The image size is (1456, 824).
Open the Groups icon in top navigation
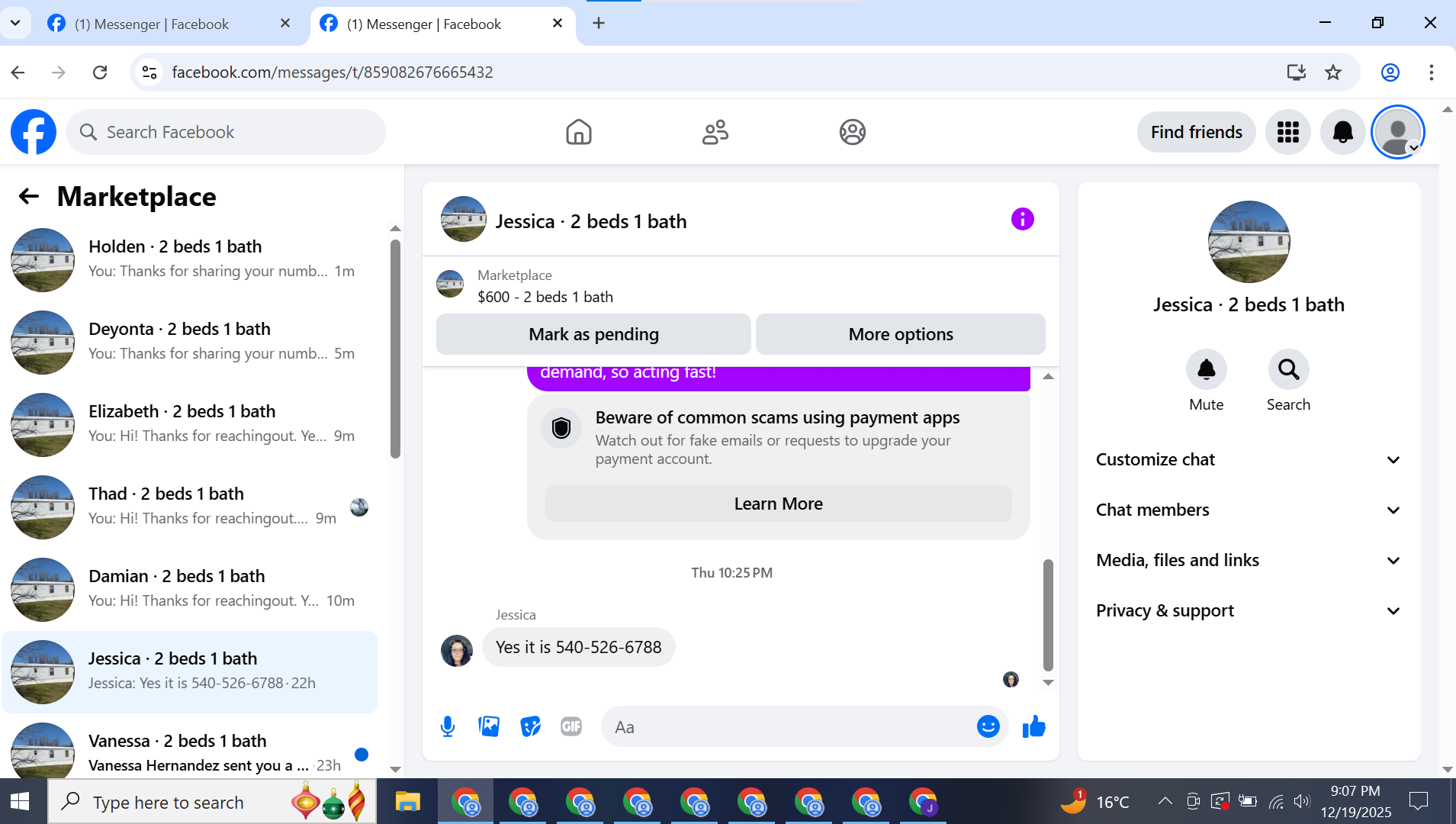tap(853, 132)
